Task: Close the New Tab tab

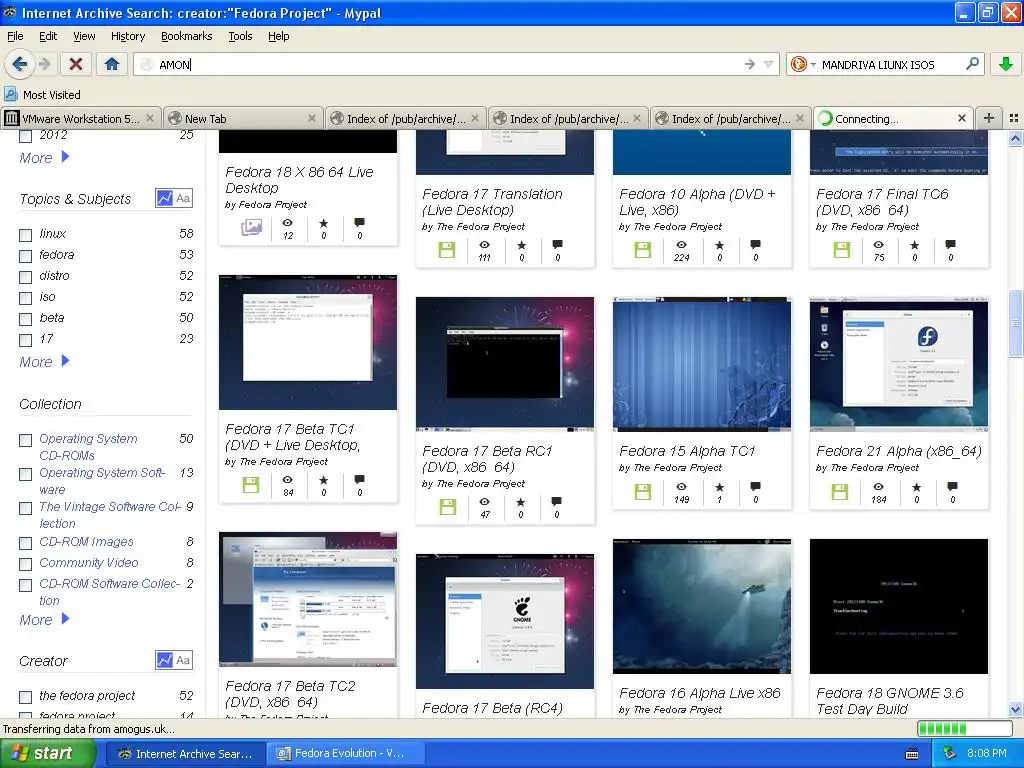Action: point(312,118)
